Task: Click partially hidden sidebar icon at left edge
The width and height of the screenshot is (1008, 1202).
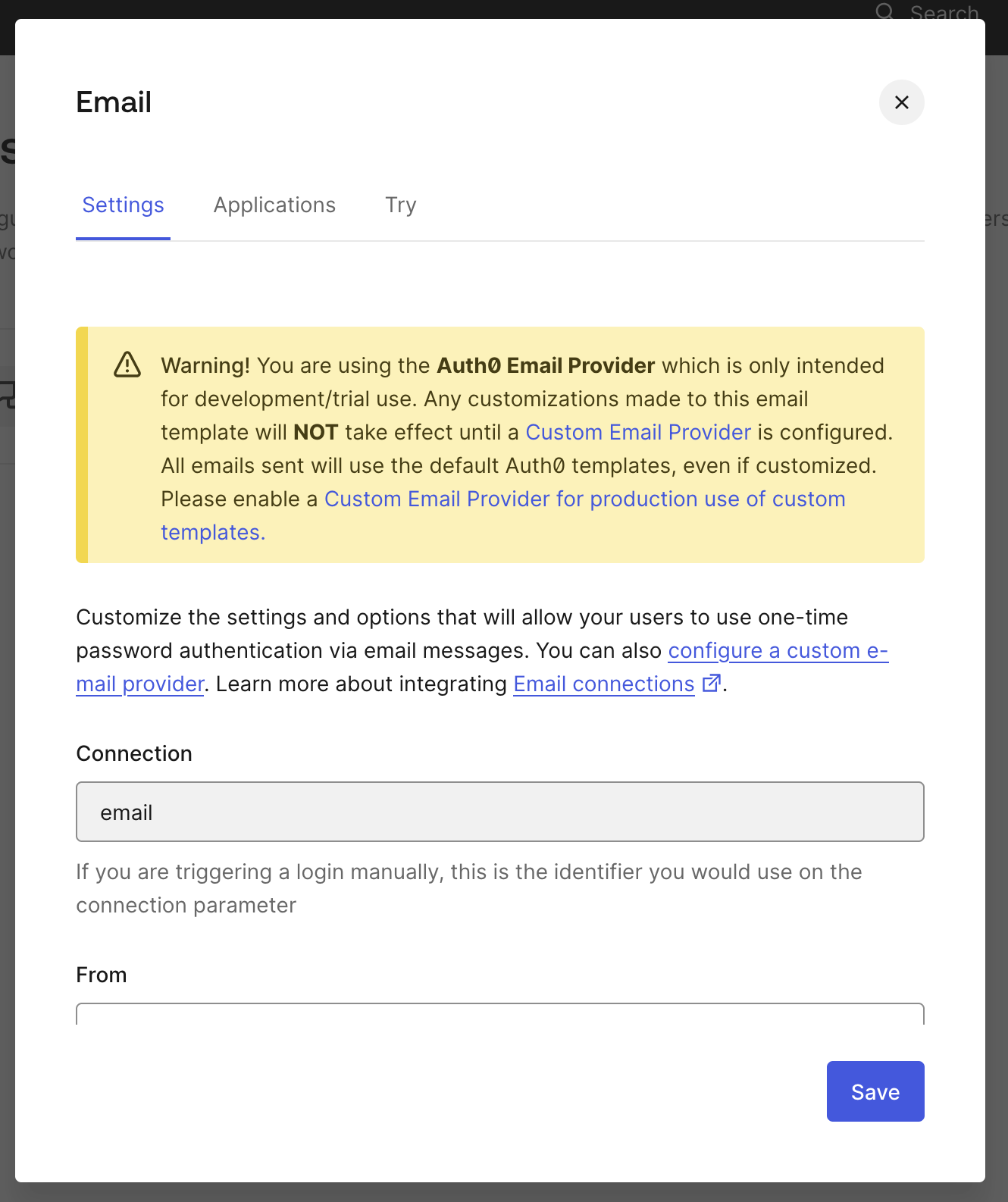Action: click(8, 395)
